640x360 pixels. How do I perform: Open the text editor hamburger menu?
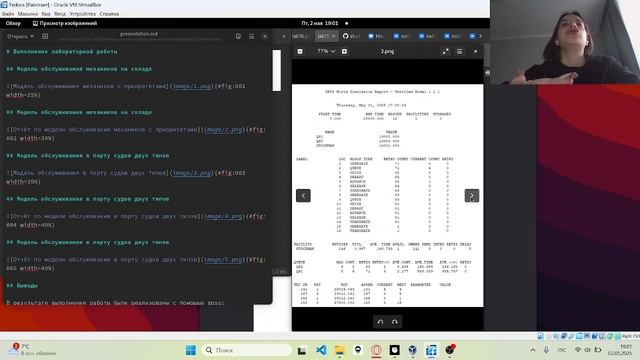[x=251, y=36]
